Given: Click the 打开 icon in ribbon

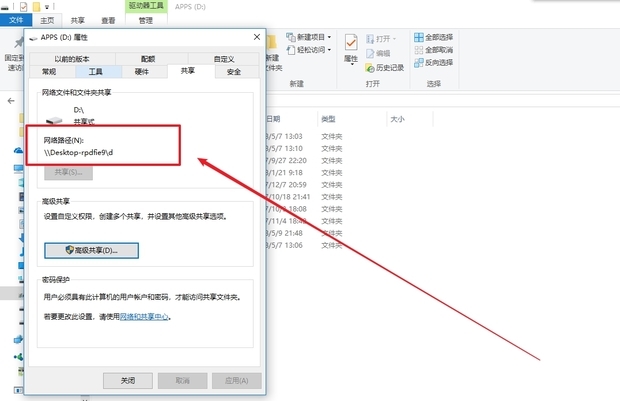Looking at the screenshot, I should 370,39.
